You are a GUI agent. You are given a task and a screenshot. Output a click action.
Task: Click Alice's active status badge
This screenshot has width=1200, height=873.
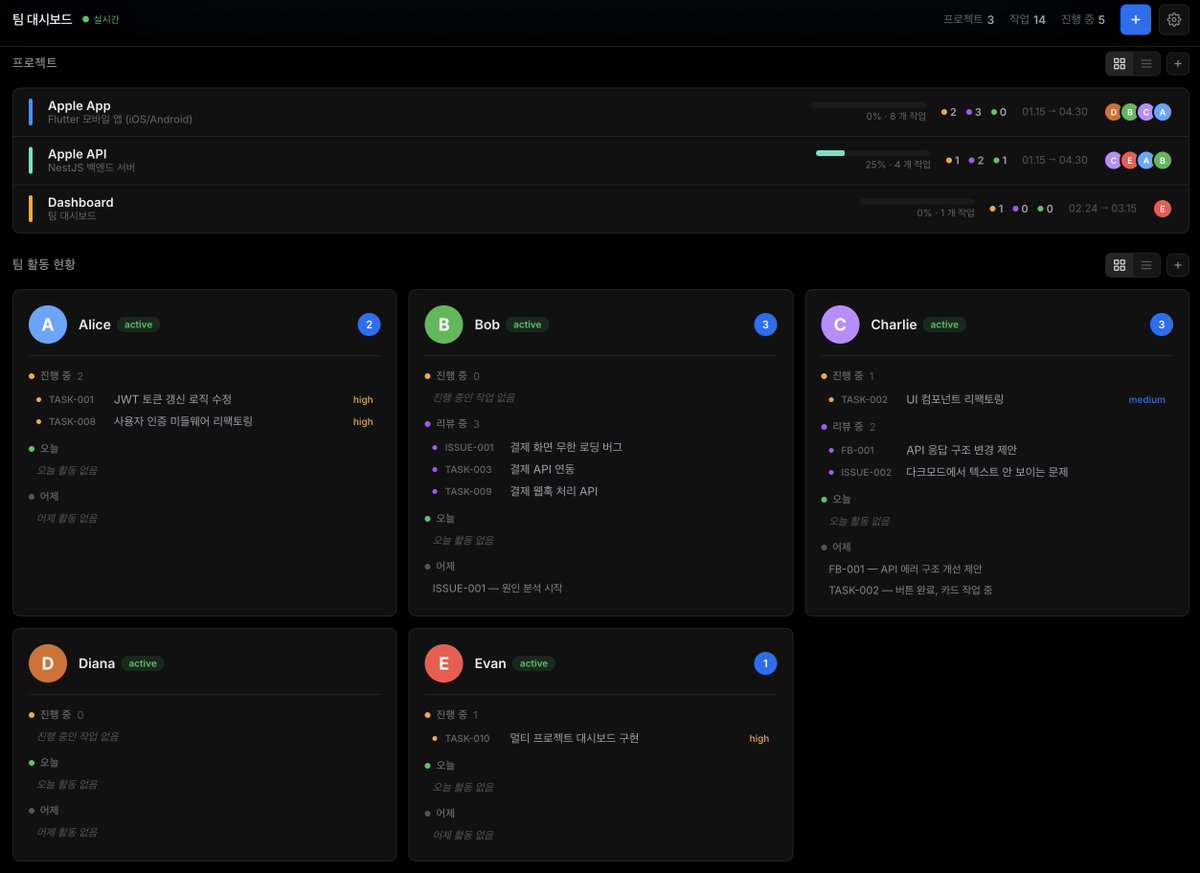[x=139, y=325]
